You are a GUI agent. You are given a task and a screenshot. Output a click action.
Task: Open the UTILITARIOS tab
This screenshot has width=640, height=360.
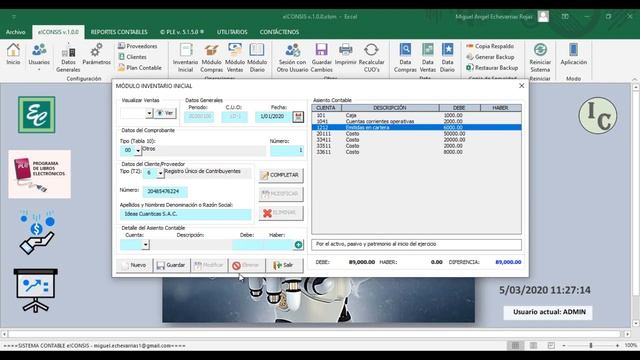pos(232,32)
